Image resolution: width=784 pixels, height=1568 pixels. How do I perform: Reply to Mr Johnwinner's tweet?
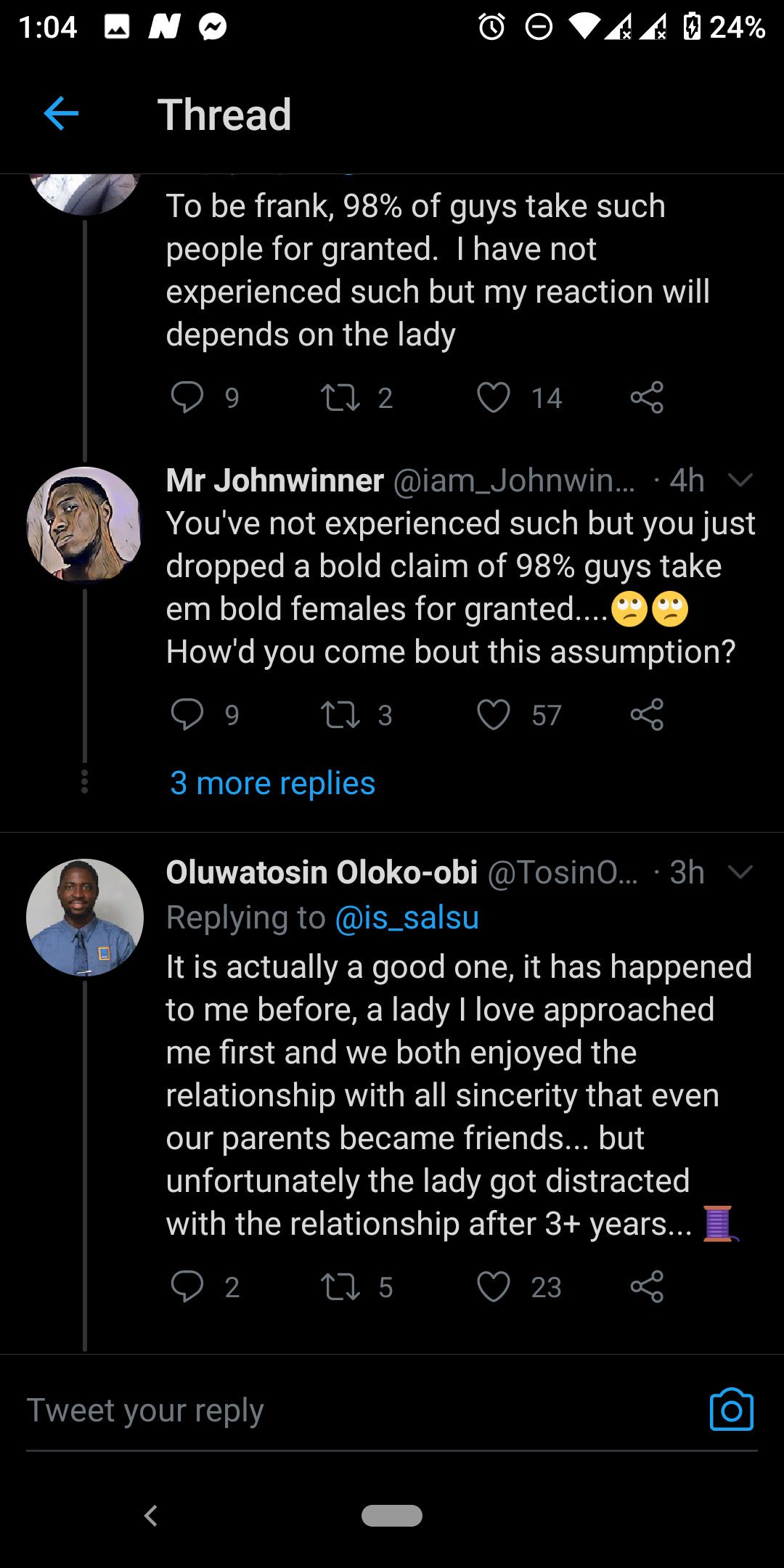pyautogui.click(x=187, y=715)
